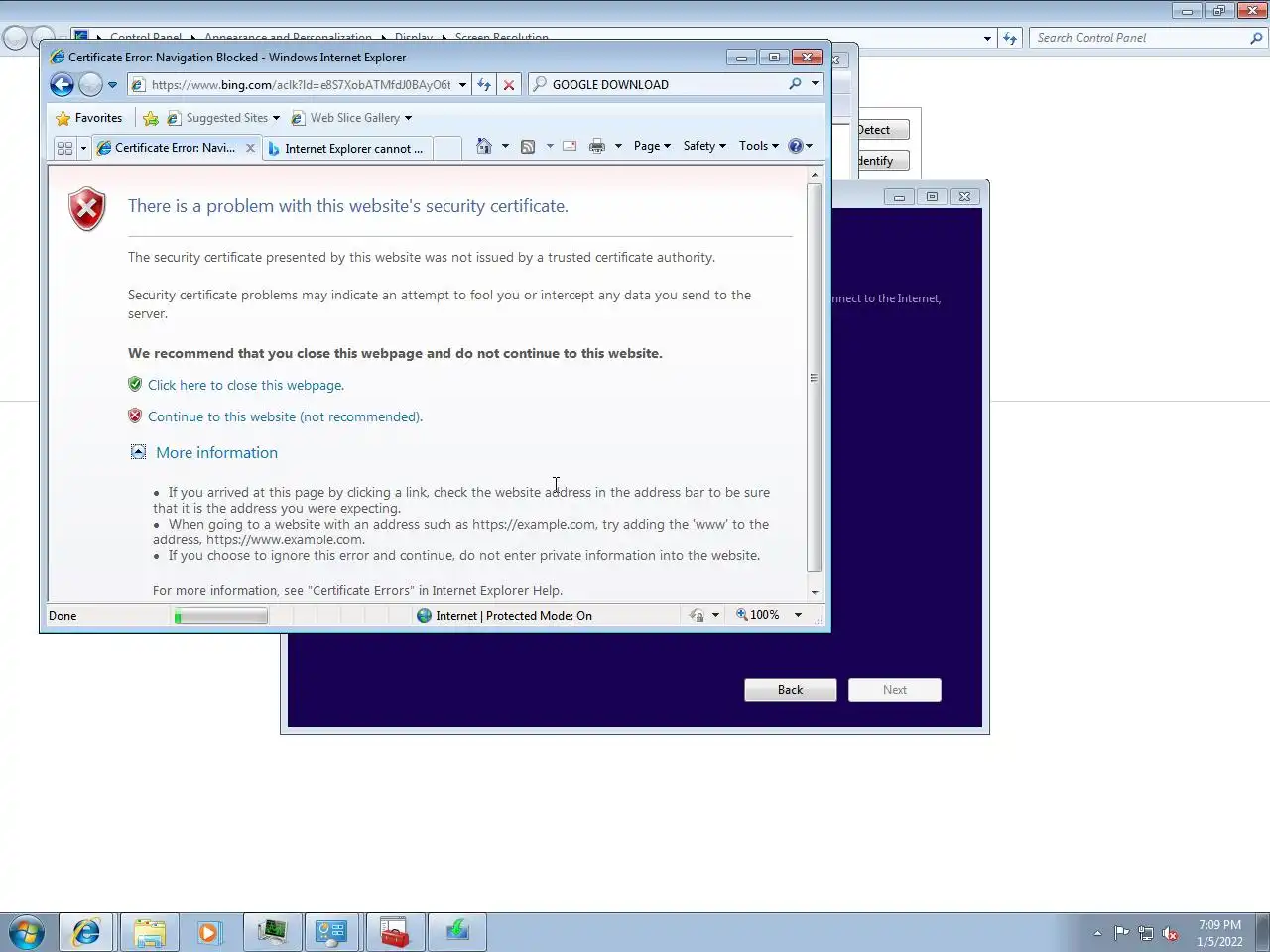The height and width of the screenshot is (952, 1270).
Task: Add to Favorites bar star icon
Action: [x=151, y=118]
